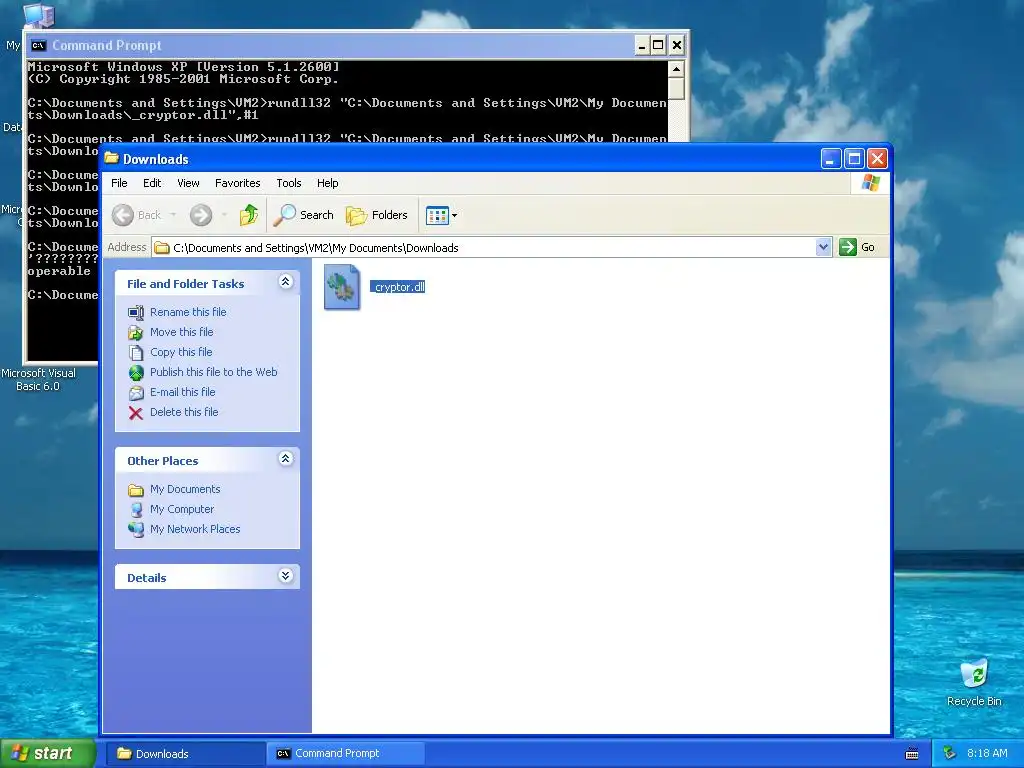Open Forward history dropdown arrow
This screenshot has width=1024, height=768.
224,215
